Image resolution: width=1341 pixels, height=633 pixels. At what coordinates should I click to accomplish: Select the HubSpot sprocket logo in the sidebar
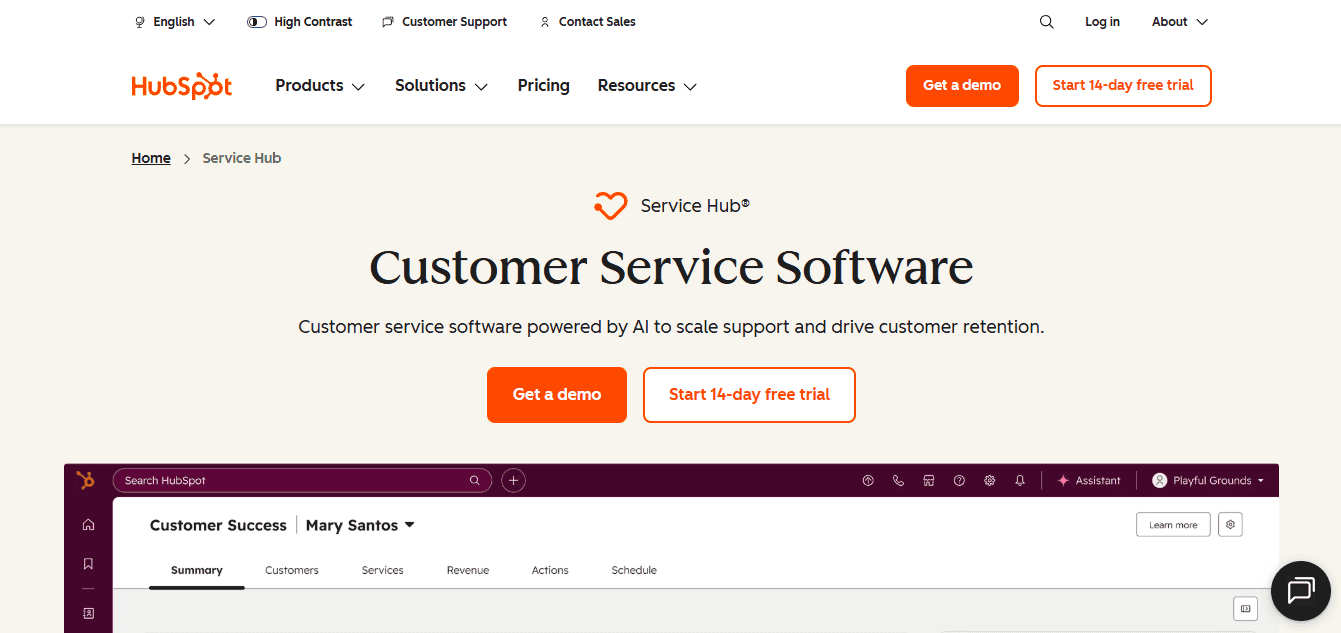[x=86, y=480]
